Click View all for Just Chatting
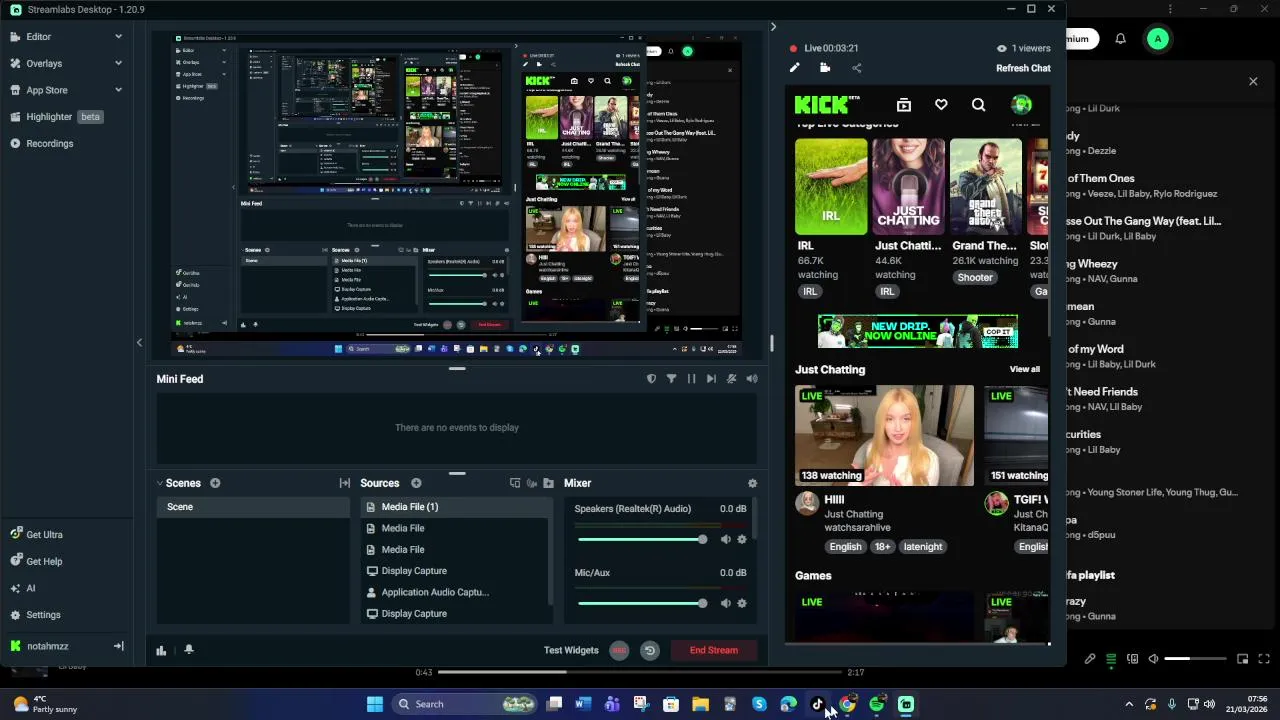The height and width of the screenshot is (720, 1280). click(x=1024, y=369)
